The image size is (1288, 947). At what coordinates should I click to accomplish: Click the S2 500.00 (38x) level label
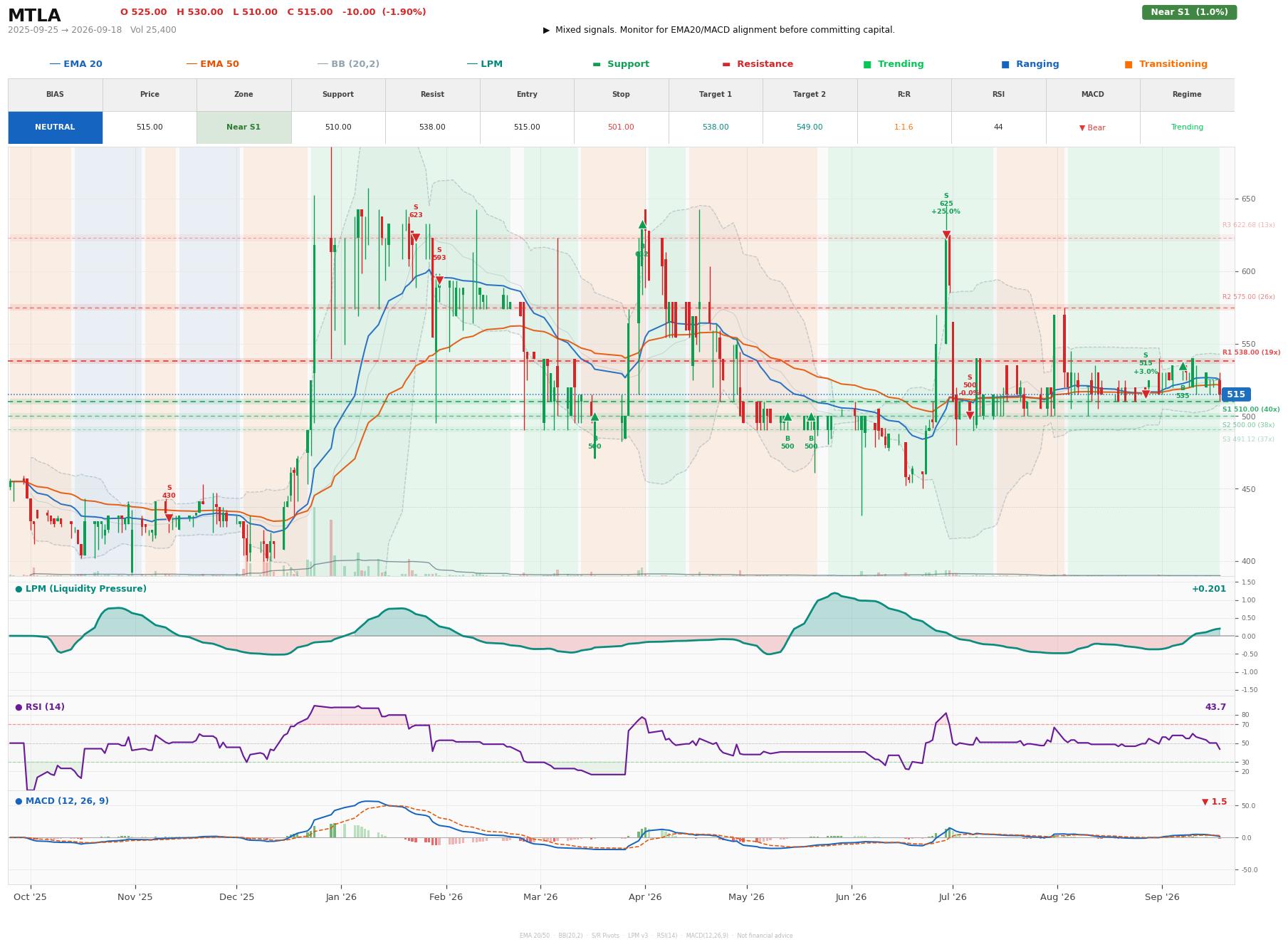[1249, 425]
